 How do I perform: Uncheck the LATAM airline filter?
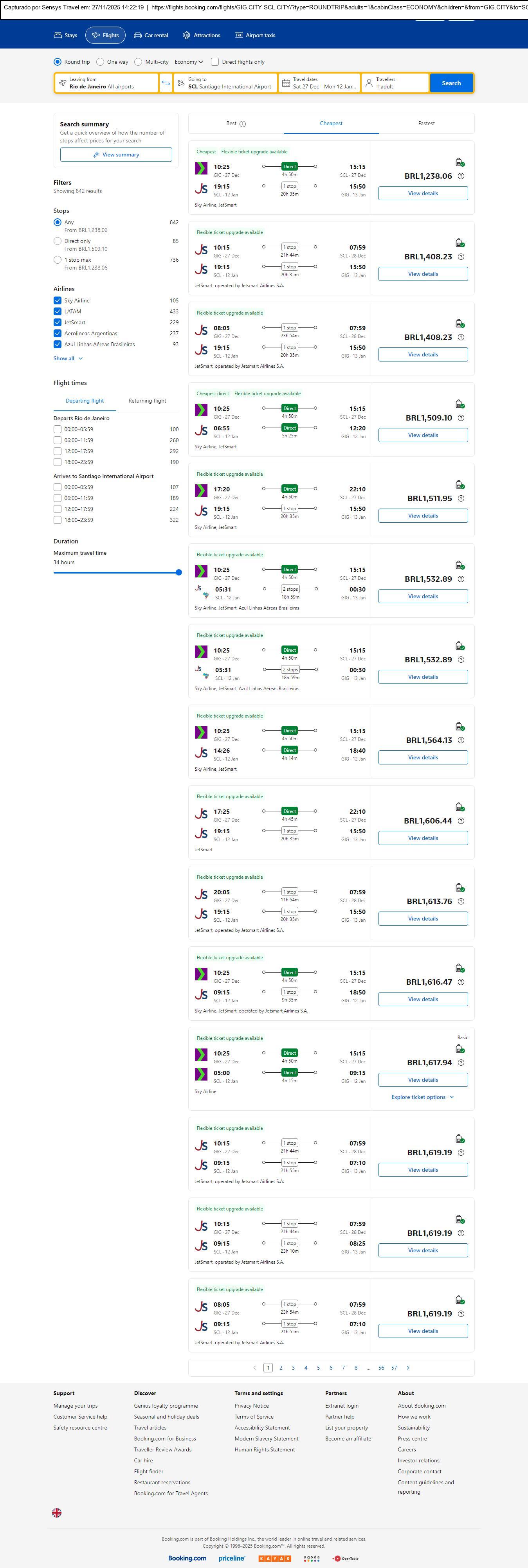[x=57, y=312]
